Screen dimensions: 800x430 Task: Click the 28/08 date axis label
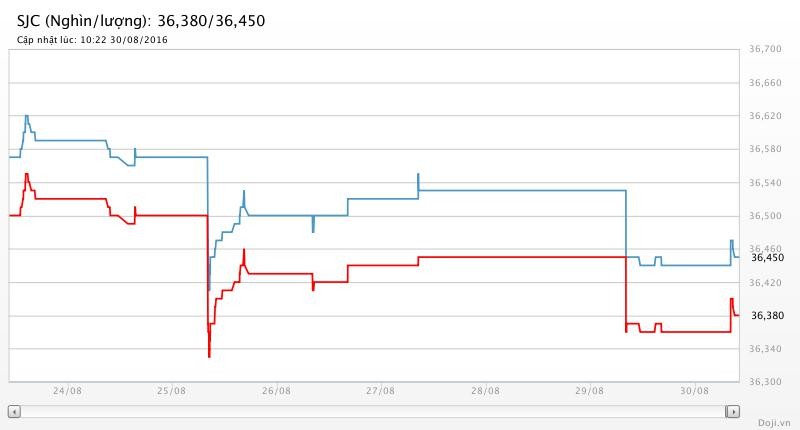(x=485, y=391)
